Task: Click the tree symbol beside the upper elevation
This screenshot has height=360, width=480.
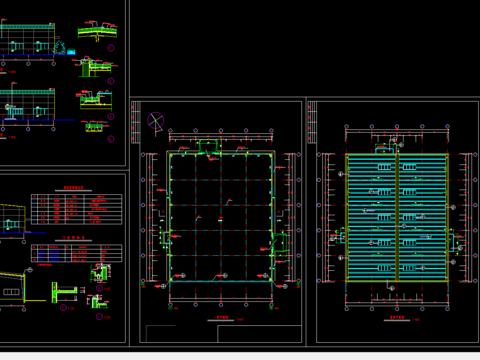Action: [60, 47]
